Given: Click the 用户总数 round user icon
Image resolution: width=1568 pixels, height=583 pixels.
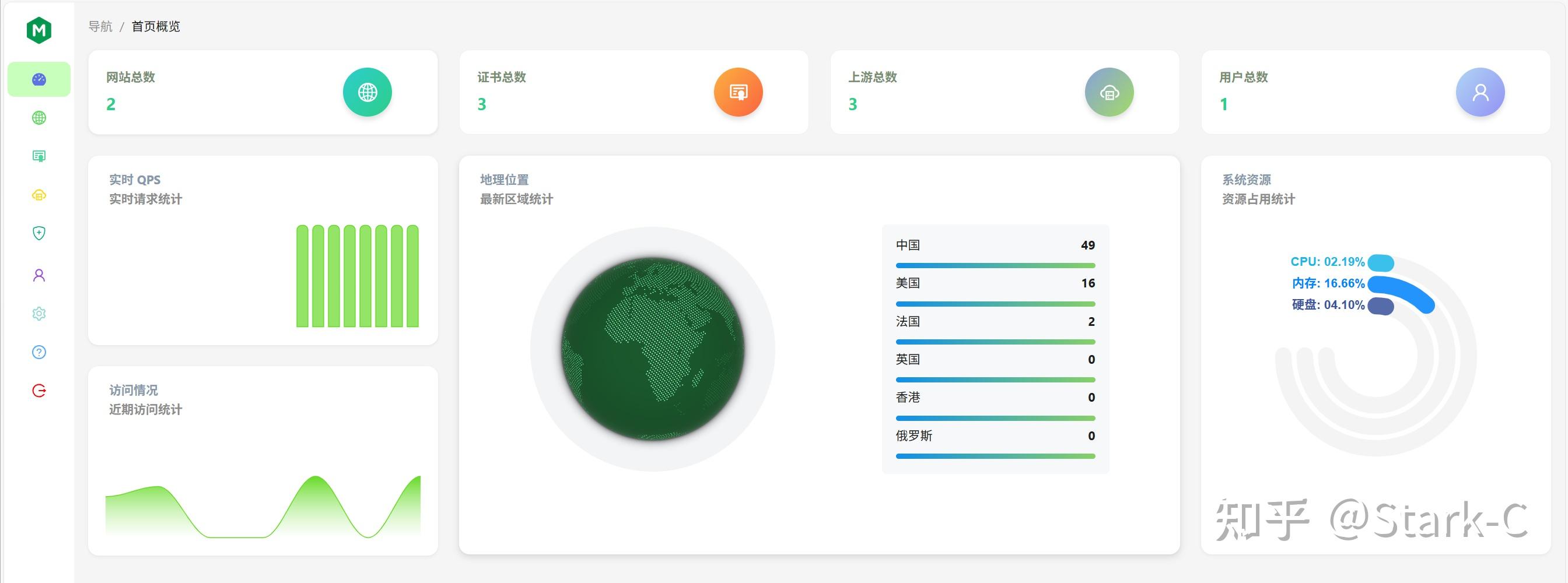Looking at the screenshot, I should click(1480, 93).
